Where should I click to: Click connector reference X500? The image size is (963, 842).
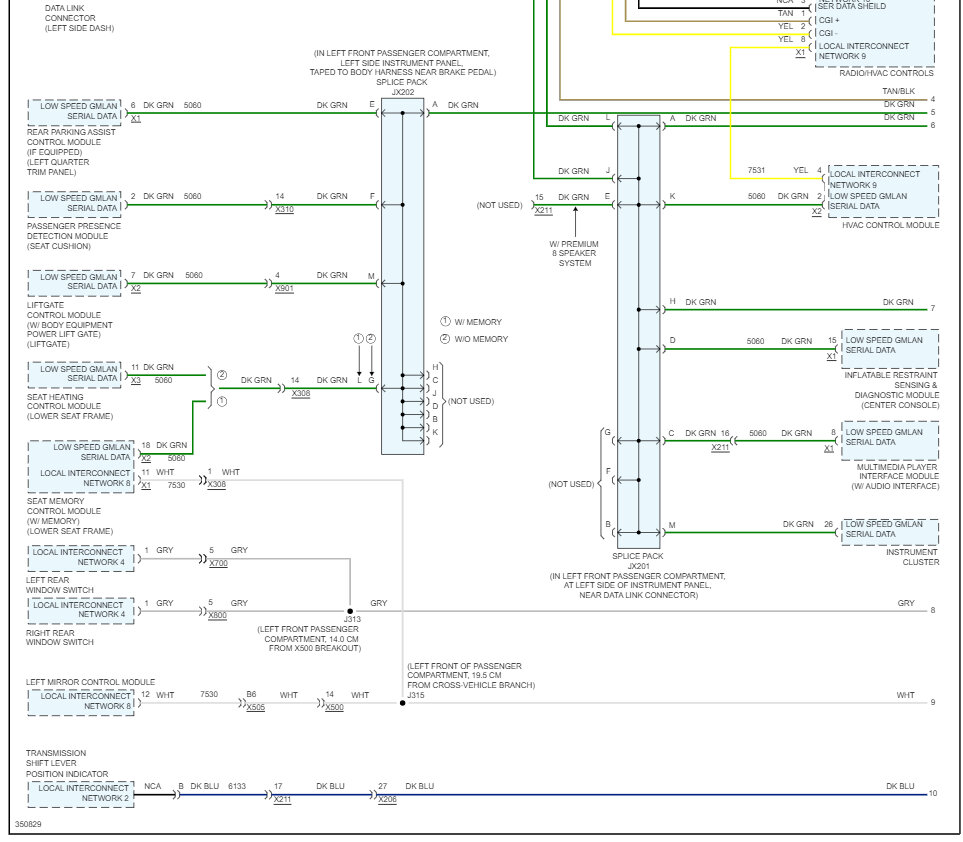pyautogui.click(x=335, y=708)
